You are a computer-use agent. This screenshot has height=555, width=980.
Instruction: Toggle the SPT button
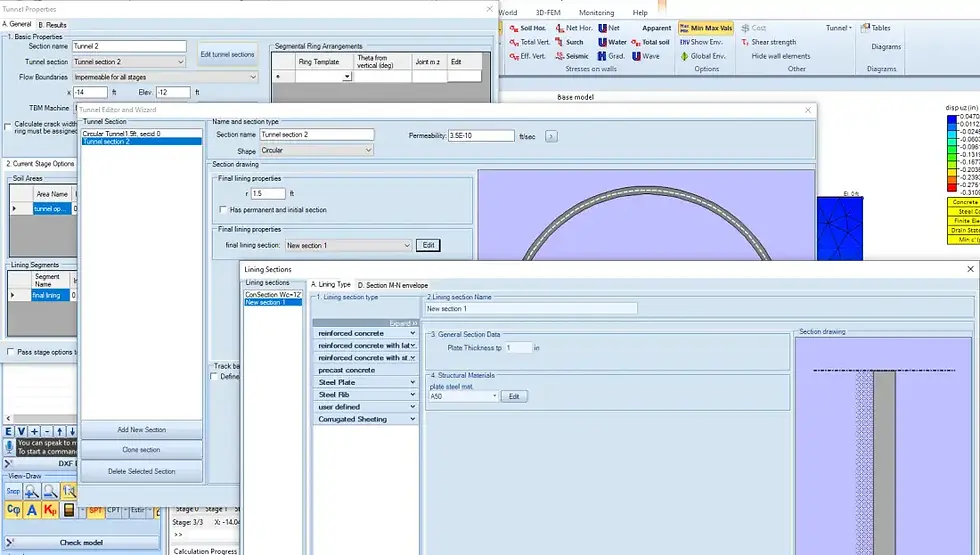[x=95, y=510]
